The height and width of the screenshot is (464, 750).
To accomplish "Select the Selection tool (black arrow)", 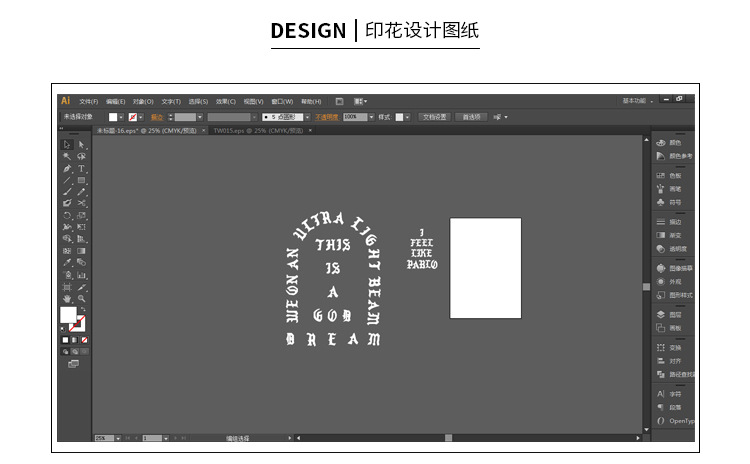I will pos(67,144).
